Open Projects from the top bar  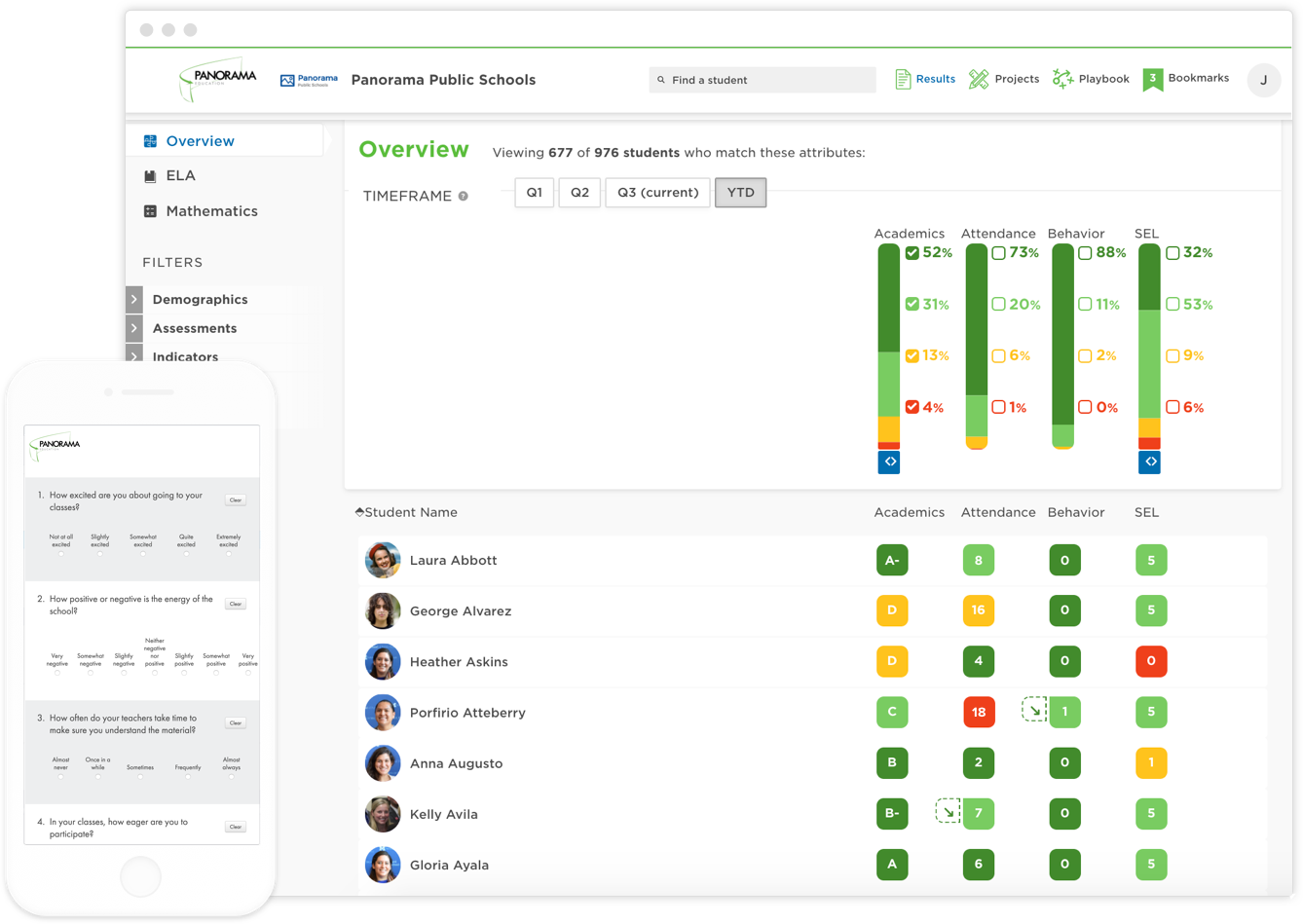(x=1004, y=78)
